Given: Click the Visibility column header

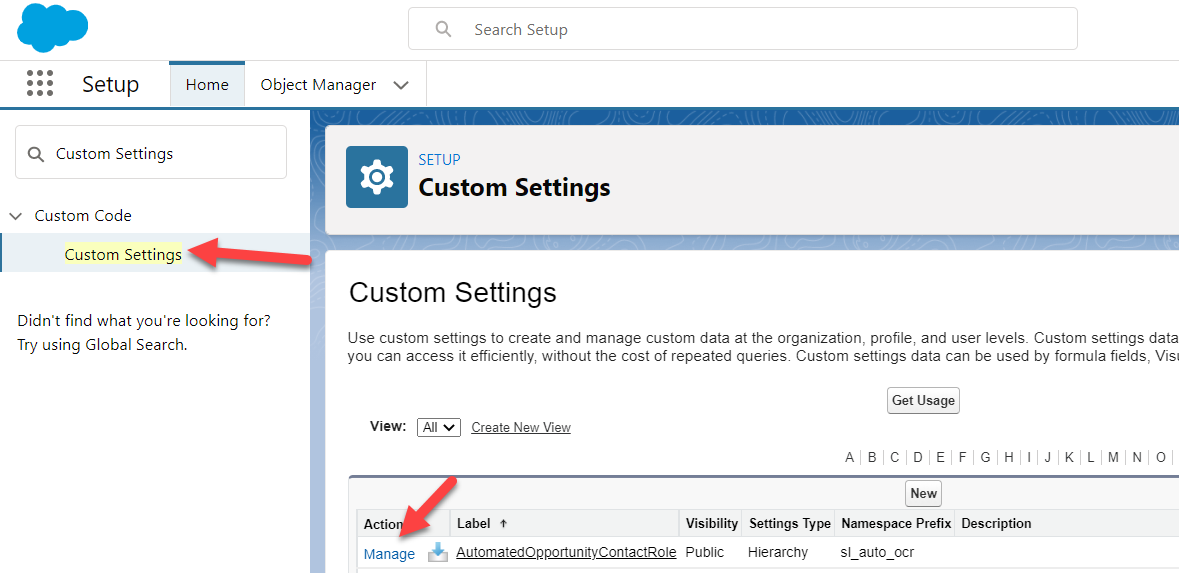Looking at the screenshot, I should point(711,523).
